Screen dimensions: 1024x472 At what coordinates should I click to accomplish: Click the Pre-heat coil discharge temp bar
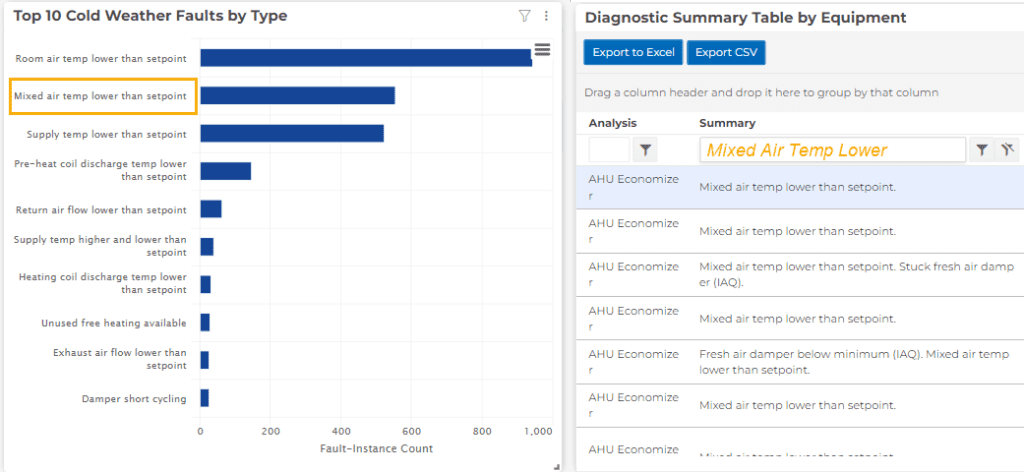coord(225,171)
